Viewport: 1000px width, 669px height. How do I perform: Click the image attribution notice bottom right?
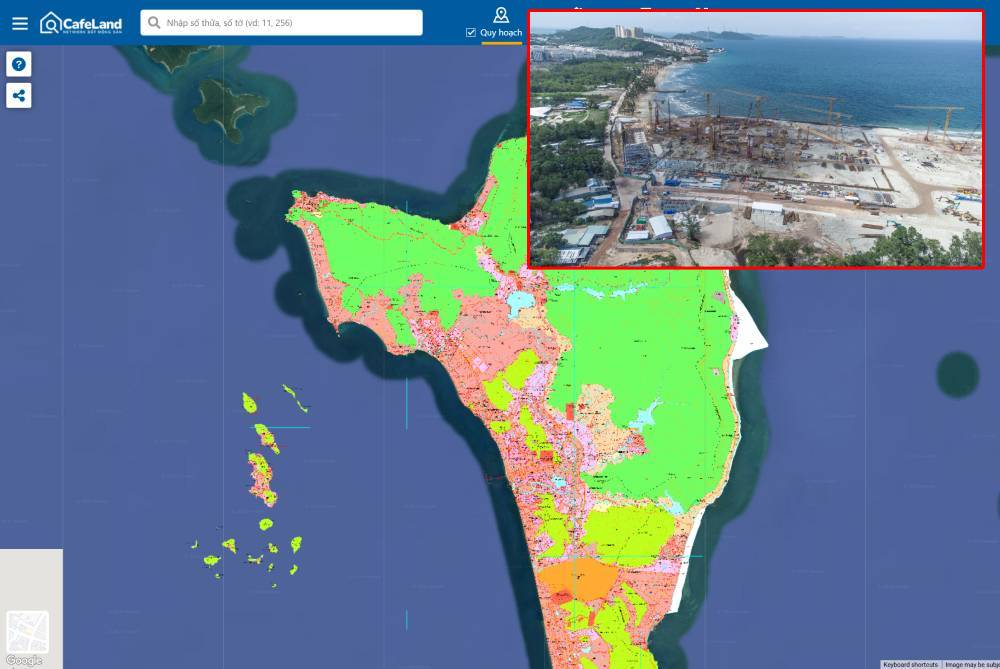(970, 663)
